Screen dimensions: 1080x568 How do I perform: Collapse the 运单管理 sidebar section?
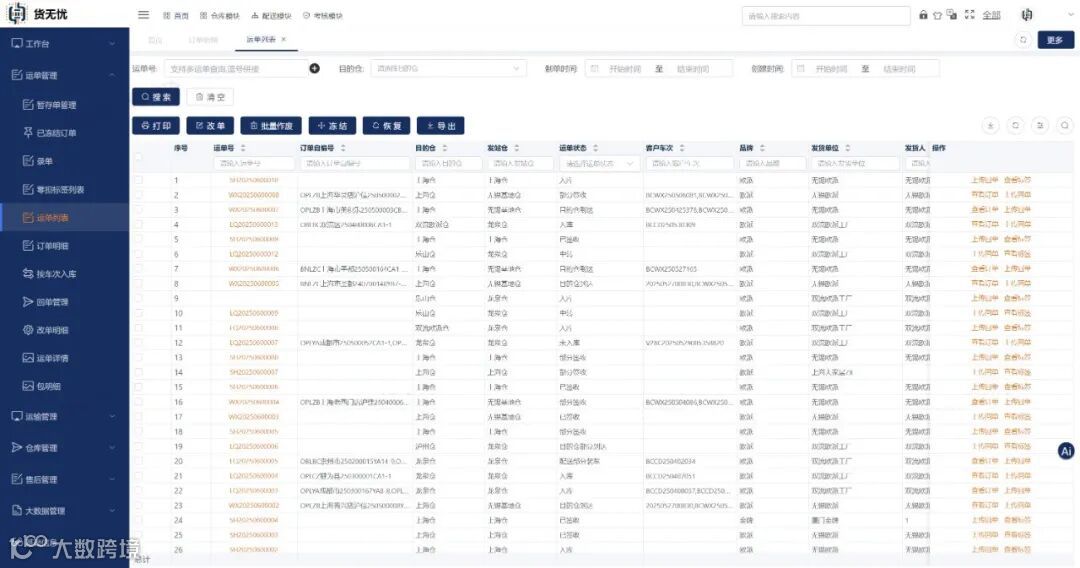[x=64, y=75]
